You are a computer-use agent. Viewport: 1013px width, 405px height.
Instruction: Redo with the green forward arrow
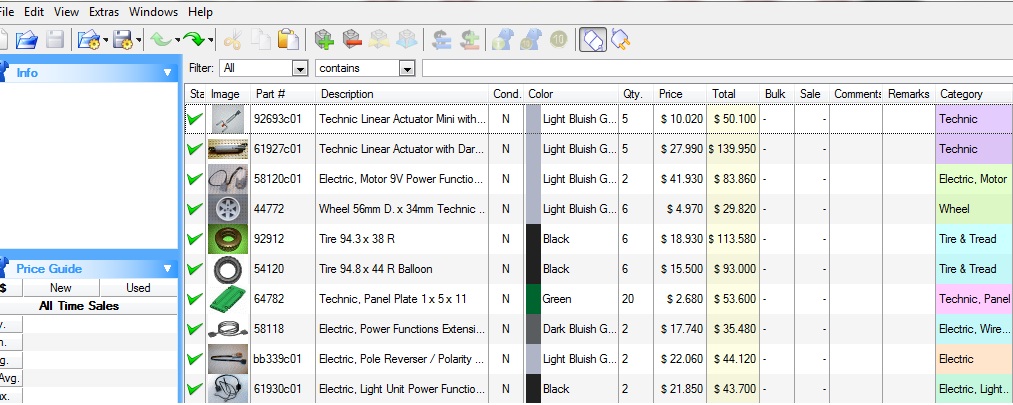tap(194, 40)
